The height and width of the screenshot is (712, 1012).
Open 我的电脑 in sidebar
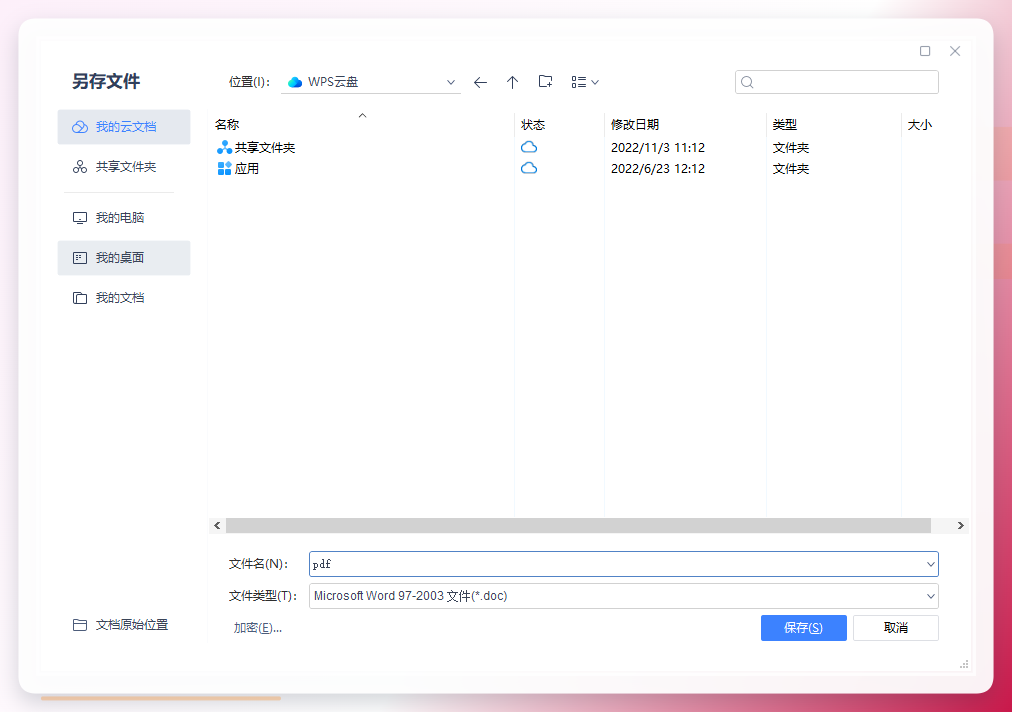[124, 218]
